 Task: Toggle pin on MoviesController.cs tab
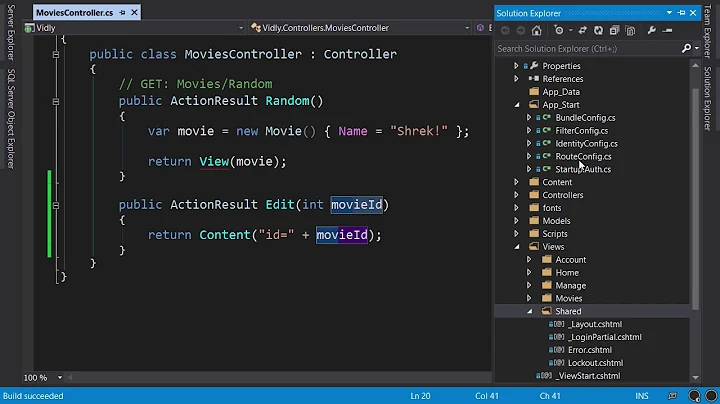click(x=122, y=12)
